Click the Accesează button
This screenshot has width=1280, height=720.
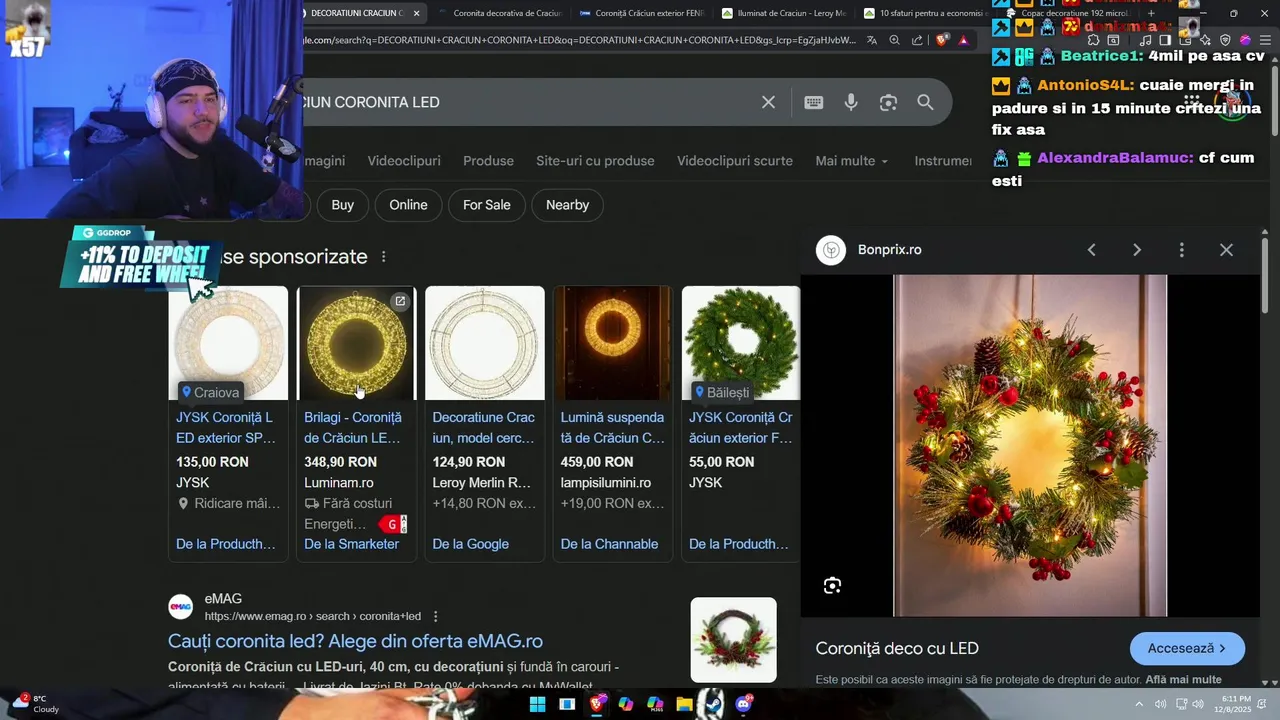1187,648
